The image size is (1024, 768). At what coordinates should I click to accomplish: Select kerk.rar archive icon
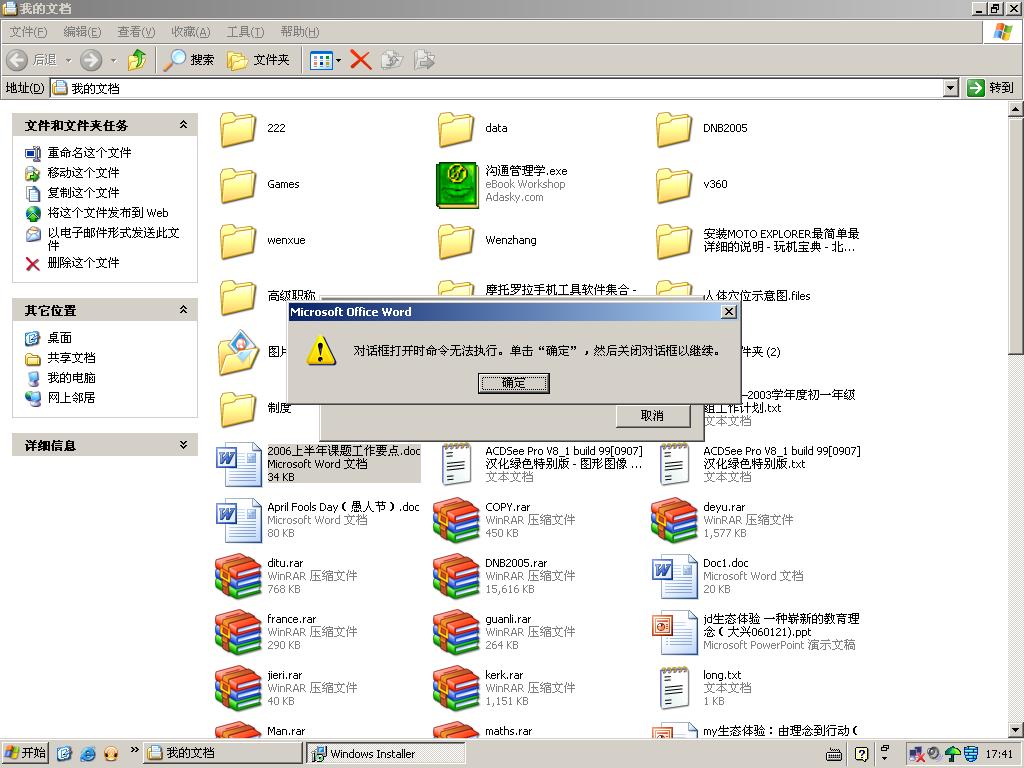456,688
